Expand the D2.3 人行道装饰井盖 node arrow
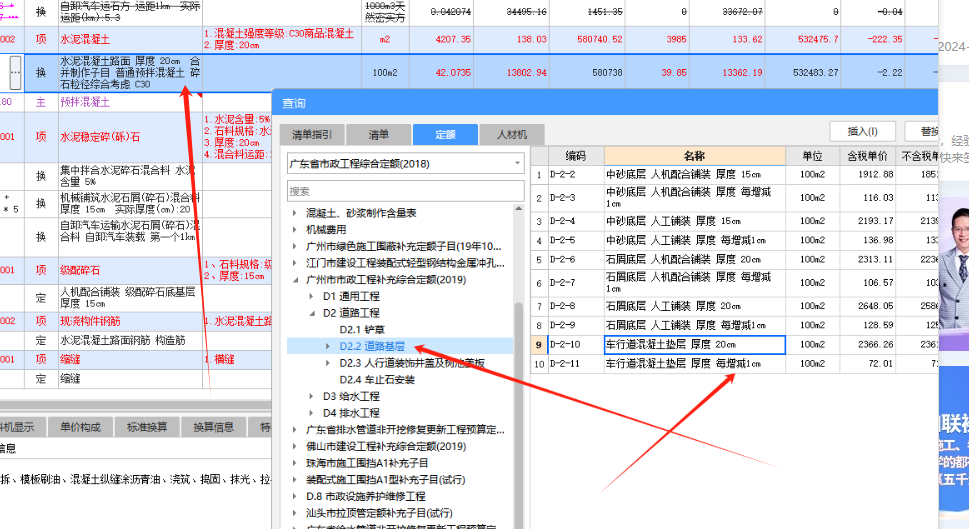Image resolution: width=969 pixels, height=529 pixels. 328,363
